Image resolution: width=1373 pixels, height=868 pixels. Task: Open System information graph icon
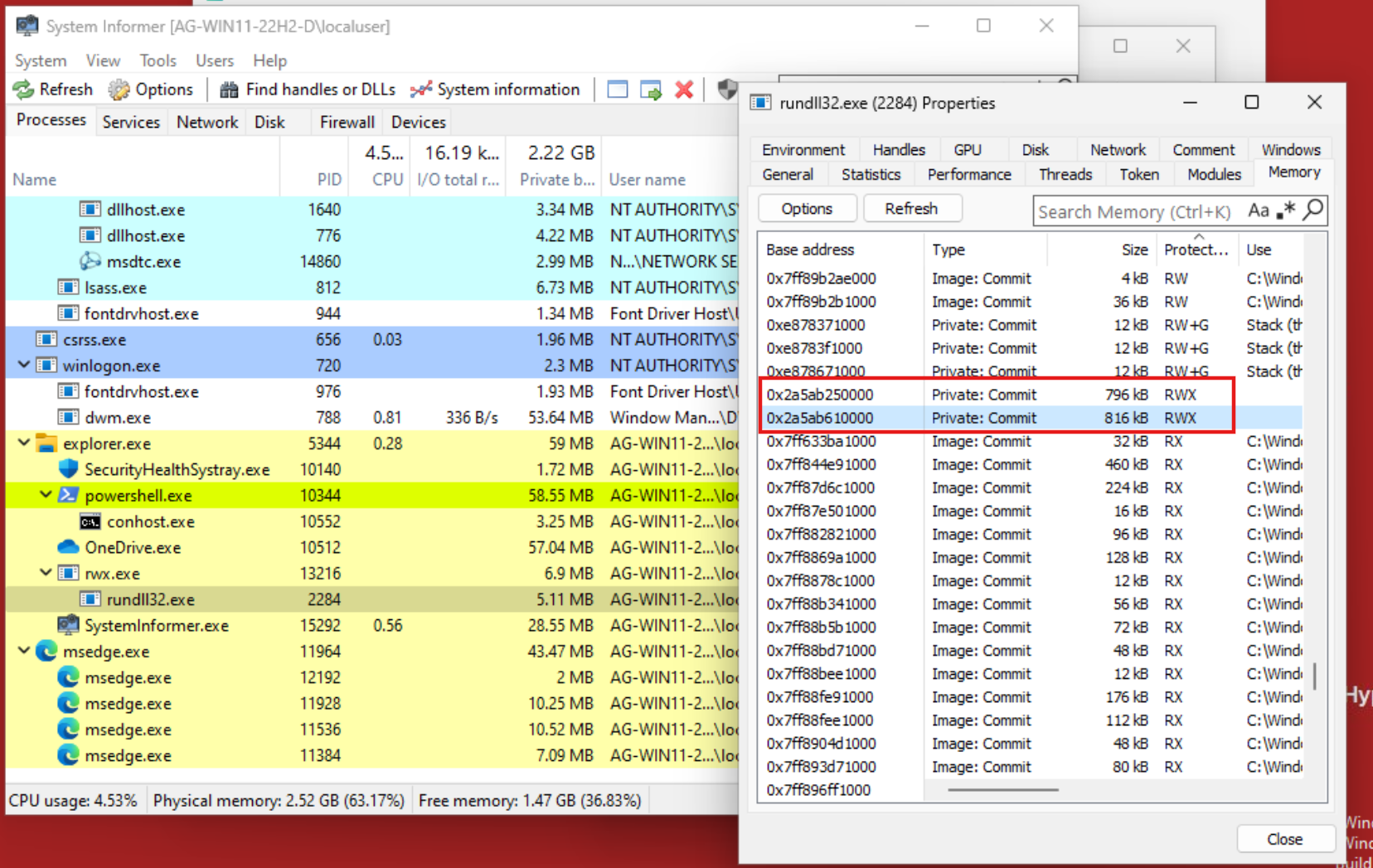coord(421,90)
